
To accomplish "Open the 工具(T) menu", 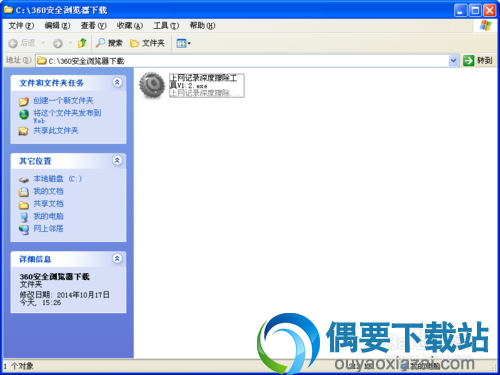I will [x=166, y=26].
